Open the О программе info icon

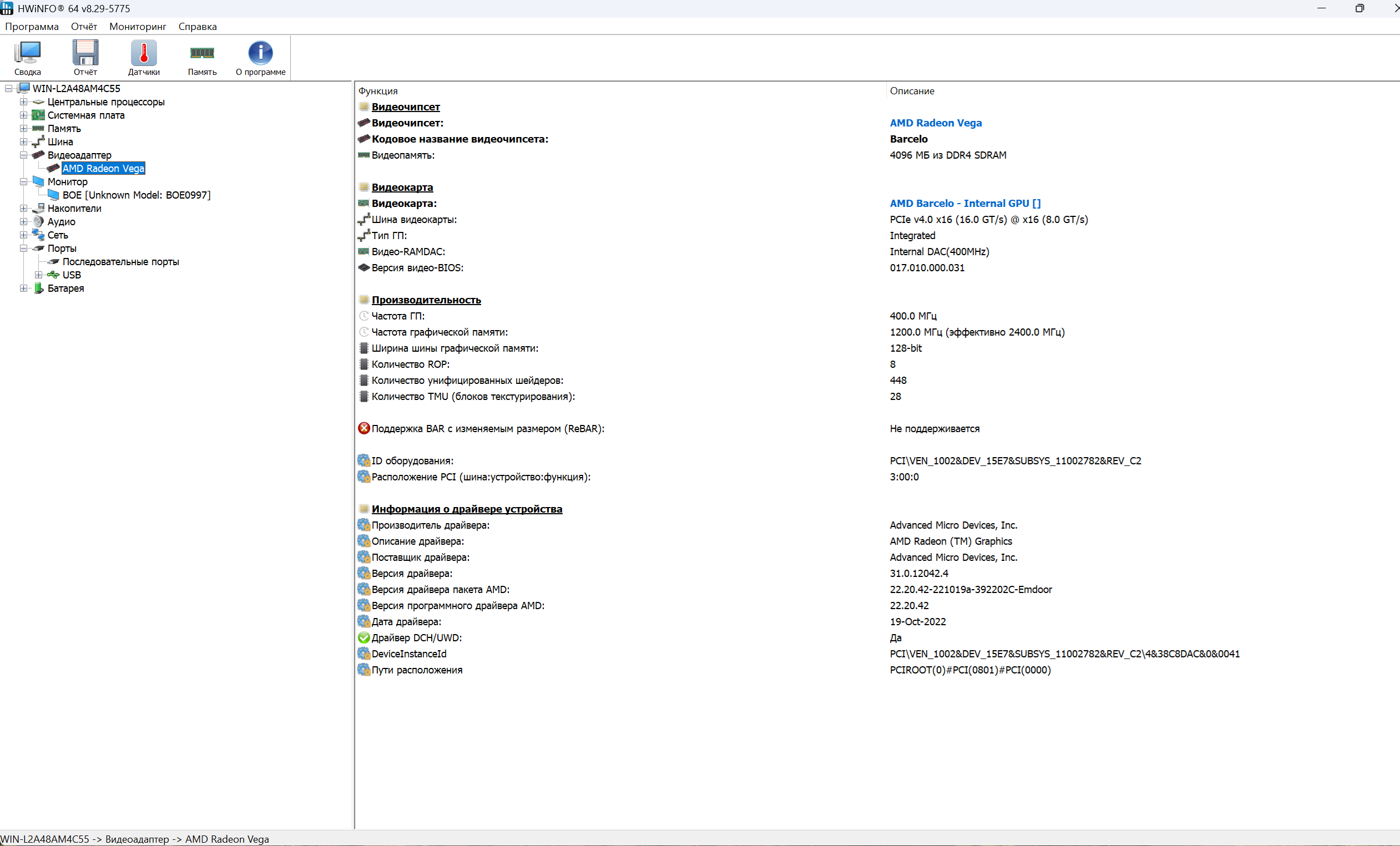[260, 53]
